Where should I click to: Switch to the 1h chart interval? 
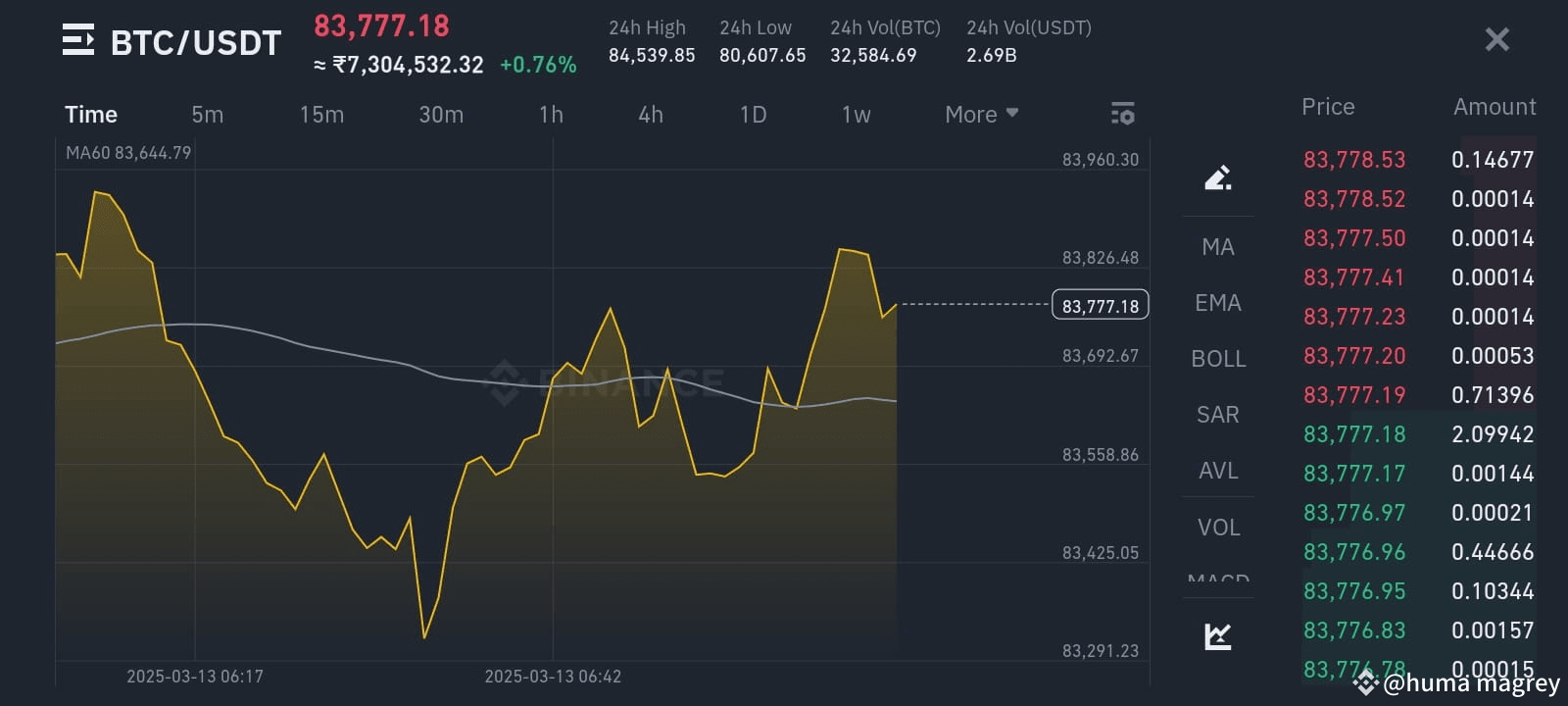551,114
